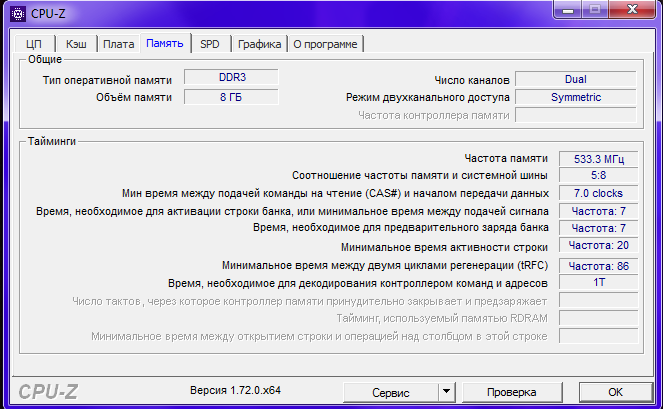The image size is (663, 409).
Task: Click the Соотношение частоты памяти label
Action: click(x=419, y=175)
